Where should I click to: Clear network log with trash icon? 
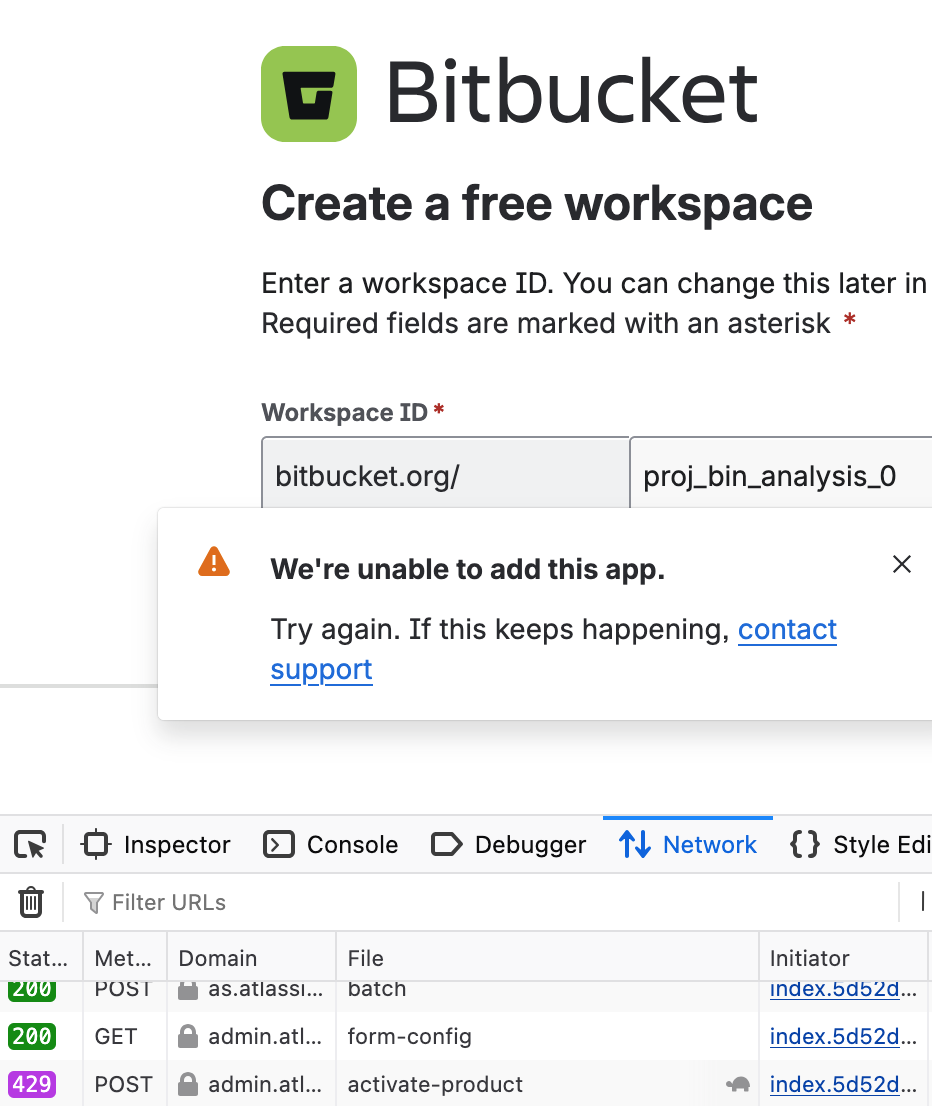tap(31, 902)
